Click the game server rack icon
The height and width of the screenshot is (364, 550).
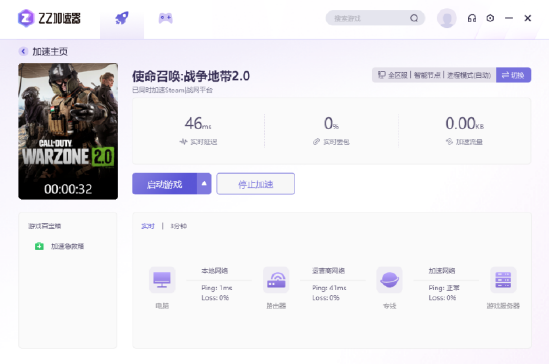pos(503,280)
